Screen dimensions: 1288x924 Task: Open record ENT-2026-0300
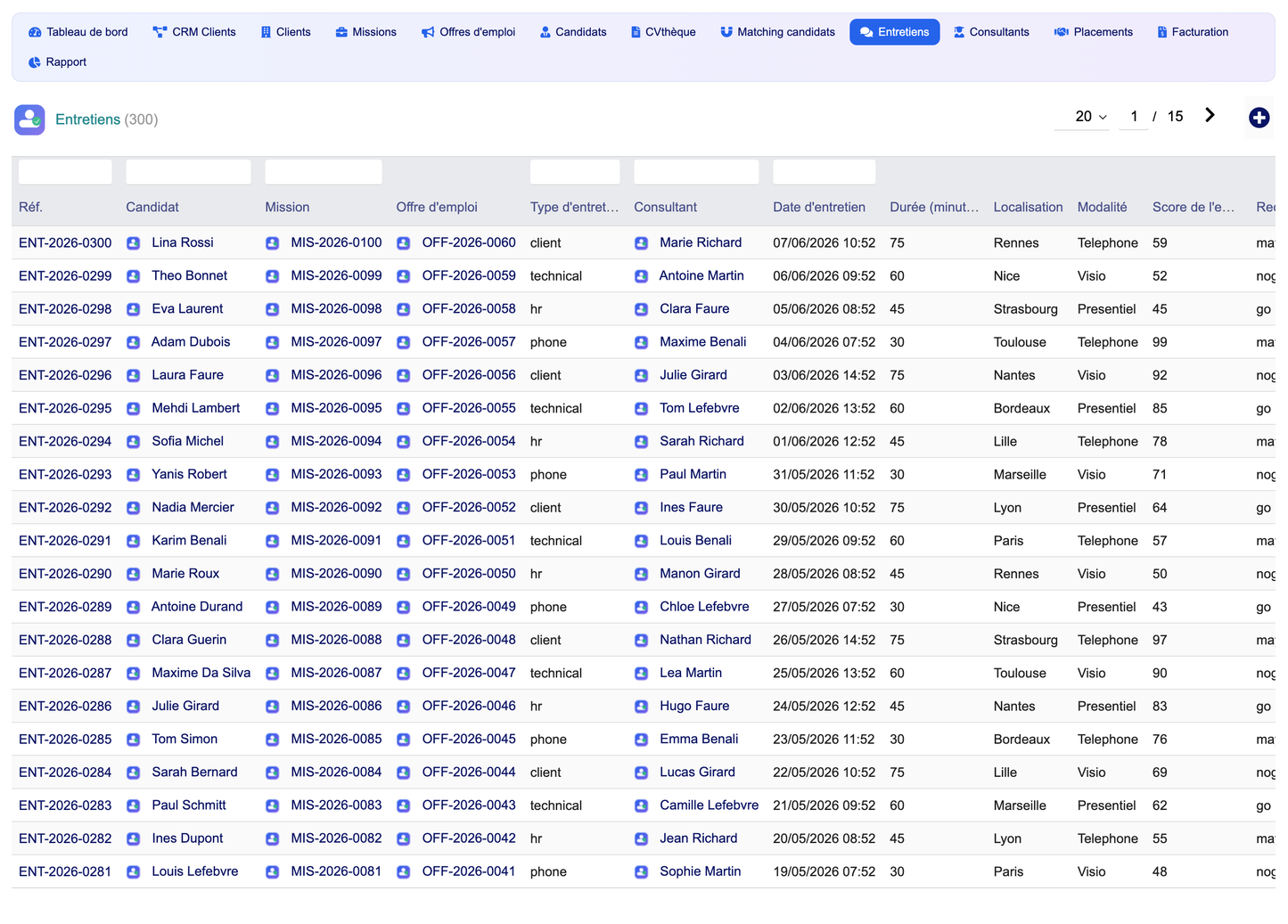pyautogui.click(x=65, y=242)
